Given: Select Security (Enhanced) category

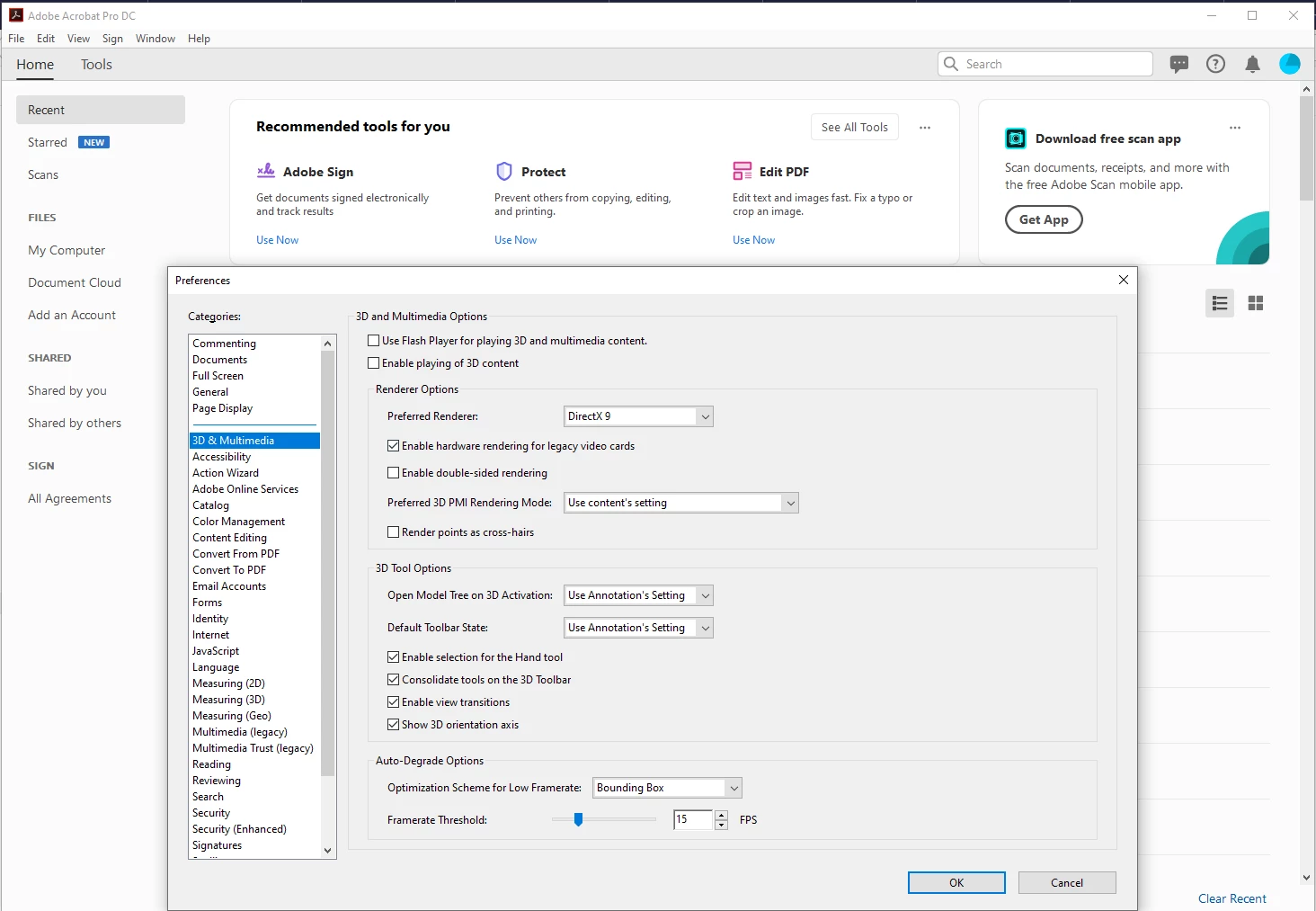Looking at the screenshot, I should coord(254,829).
